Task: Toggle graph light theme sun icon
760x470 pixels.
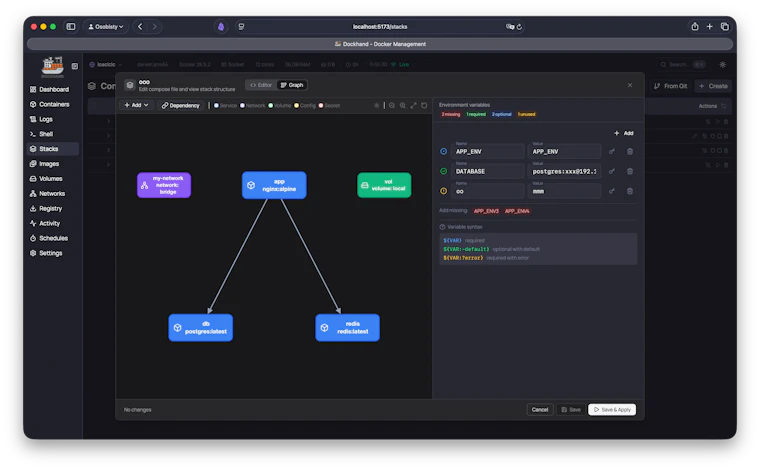Action: pyautogui.click(x=377, y=105)
